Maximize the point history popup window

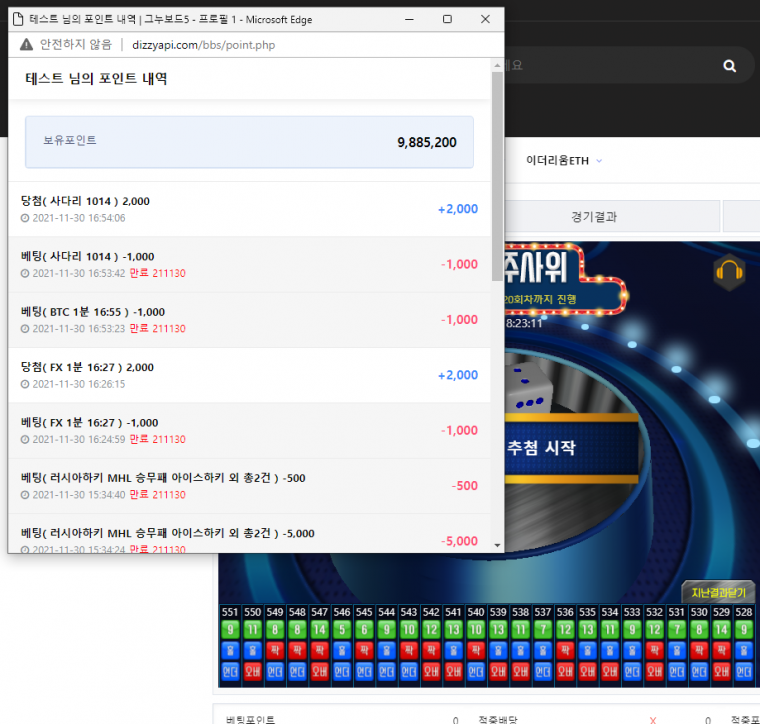(x=447, y=19)
